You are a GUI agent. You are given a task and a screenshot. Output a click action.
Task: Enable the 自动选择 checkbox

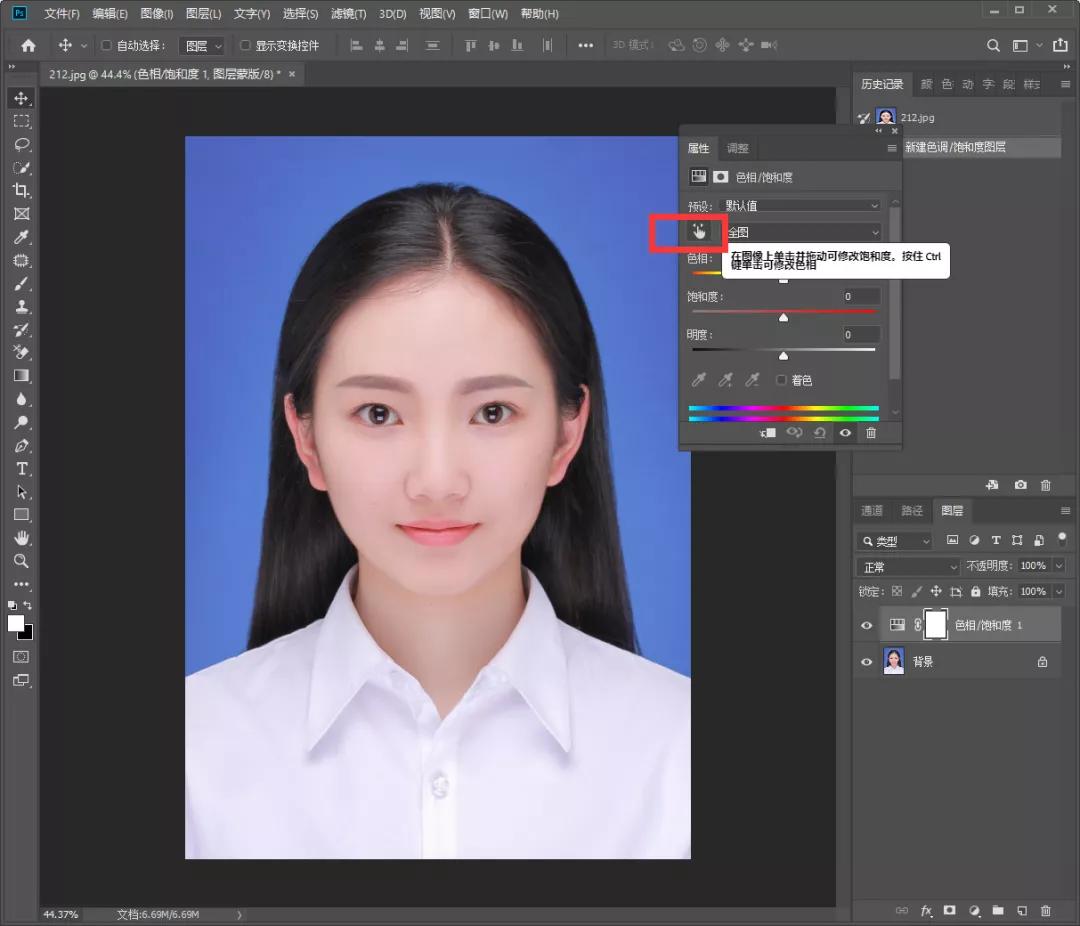(x=107, y=45)
